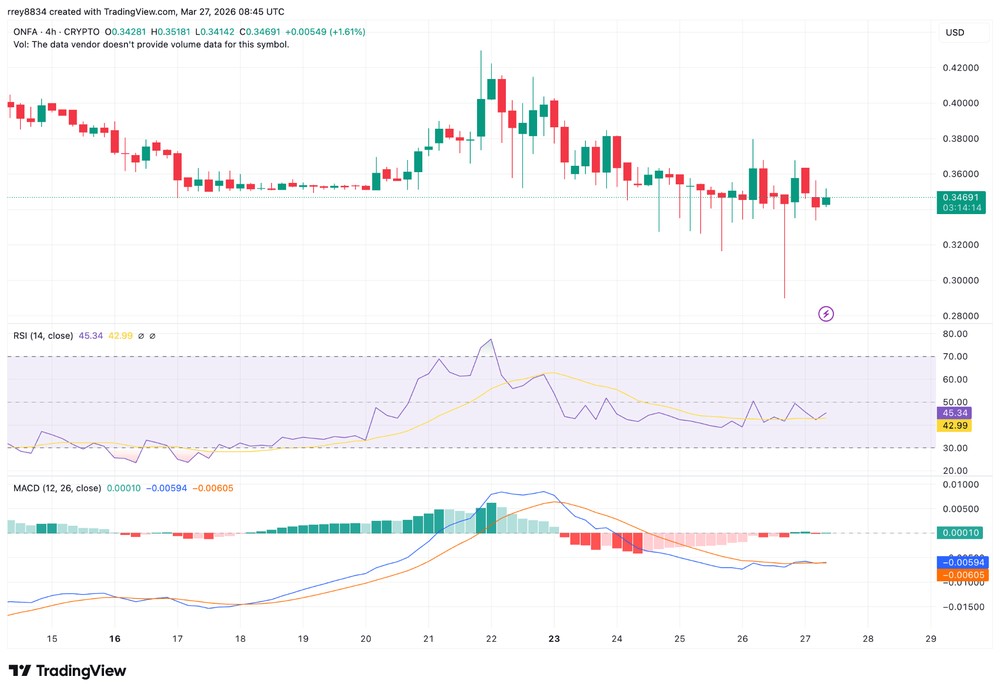Click the 50.00 RSI axis label
Image resolution: width=1000 pixels, height=693 pixels.
[x=955, y=402]
